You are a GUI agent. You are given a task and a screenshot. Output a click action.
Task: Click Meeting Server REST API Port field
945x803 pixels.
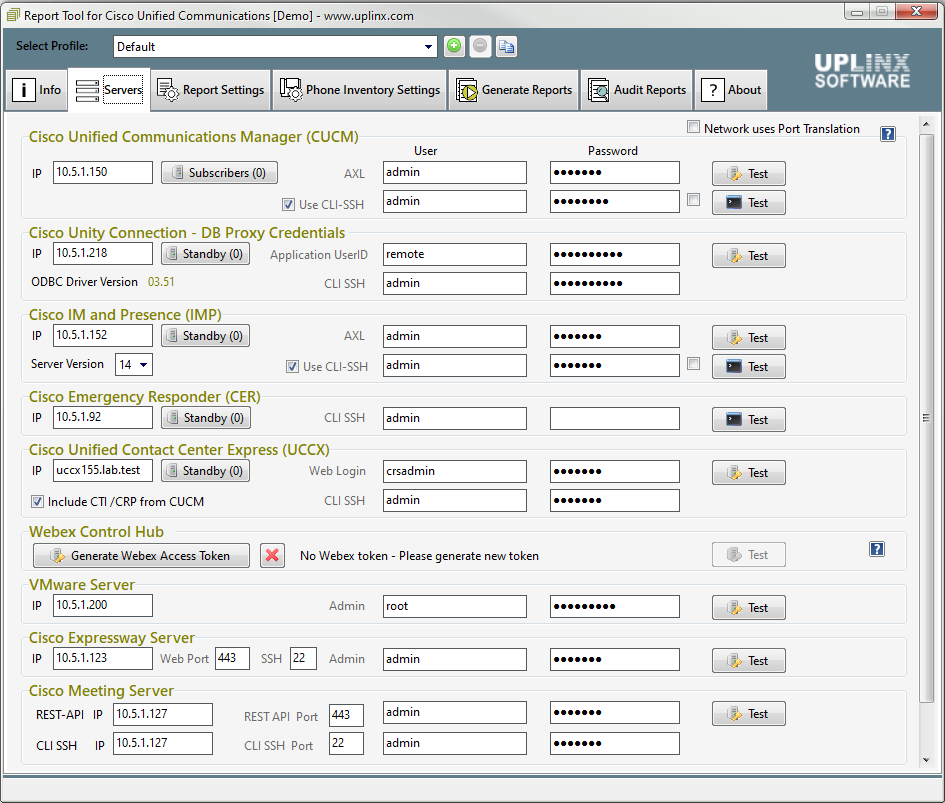point(347,716)
